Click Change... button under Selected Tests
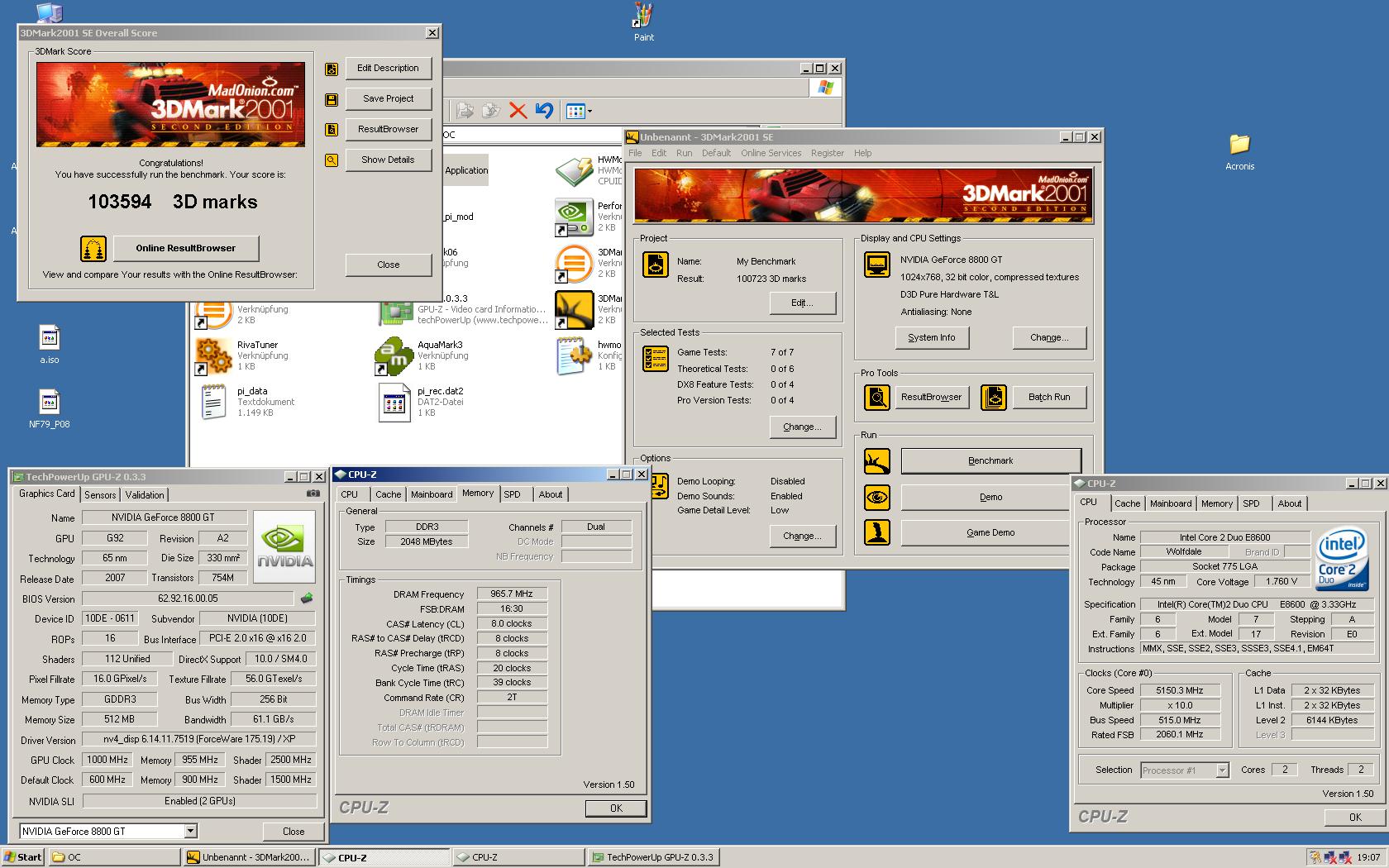This screenshot has width=1389, height=868. tap(802, 427)
